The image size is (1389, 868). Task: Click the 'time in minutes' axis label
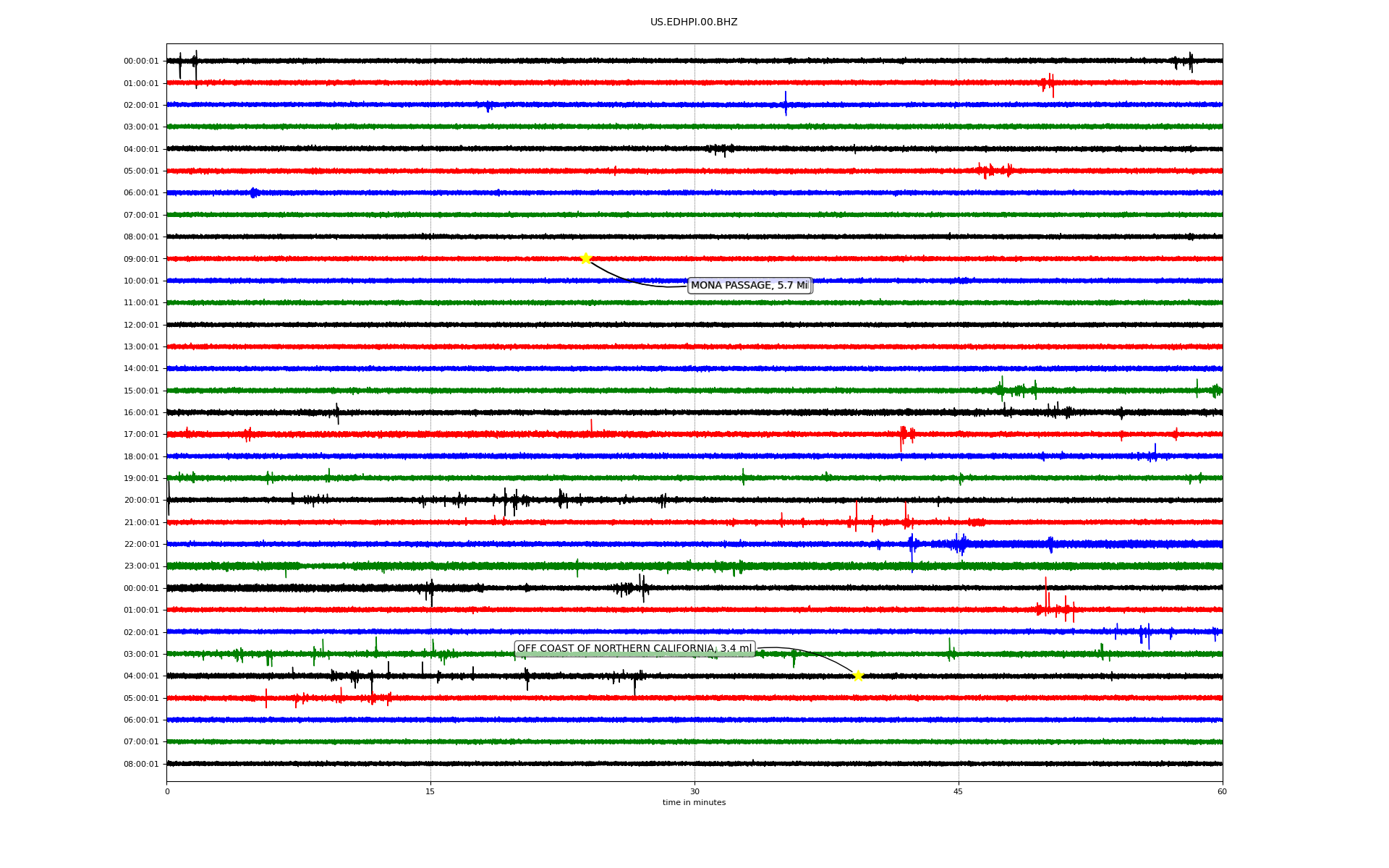pos(694,803)
